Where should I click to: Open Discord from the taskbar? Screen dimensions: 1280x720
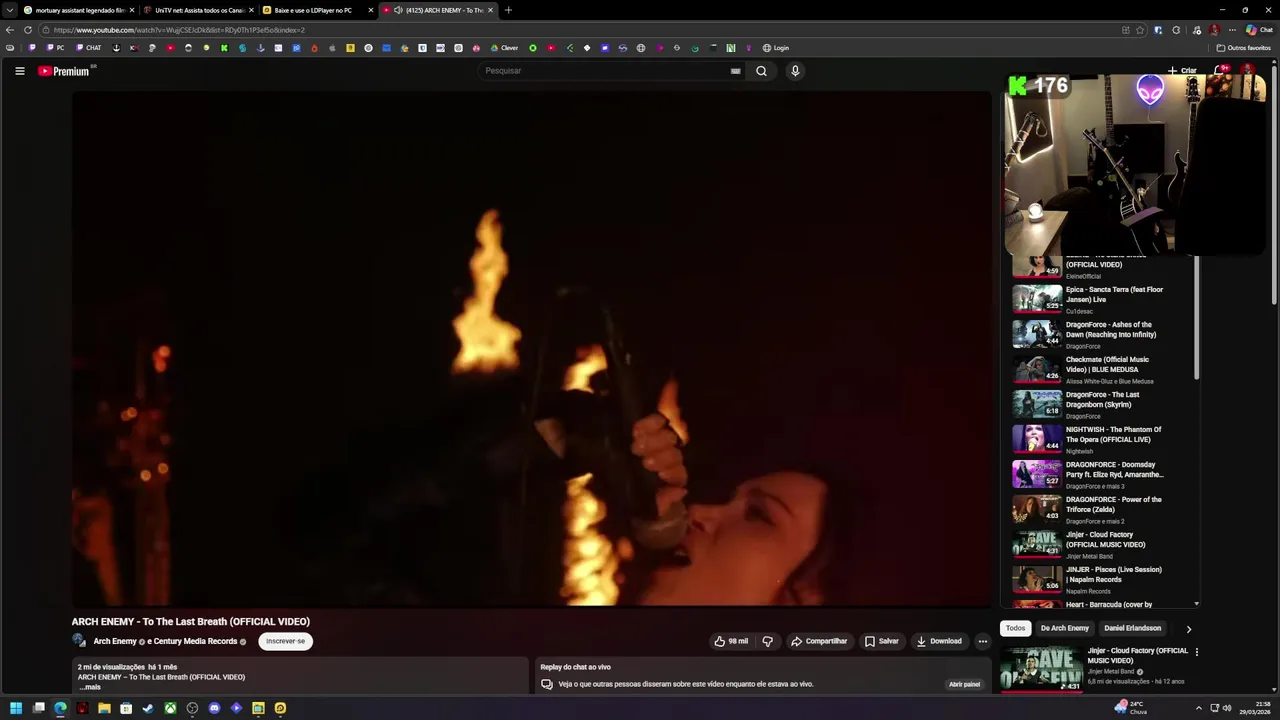[214, 708]
